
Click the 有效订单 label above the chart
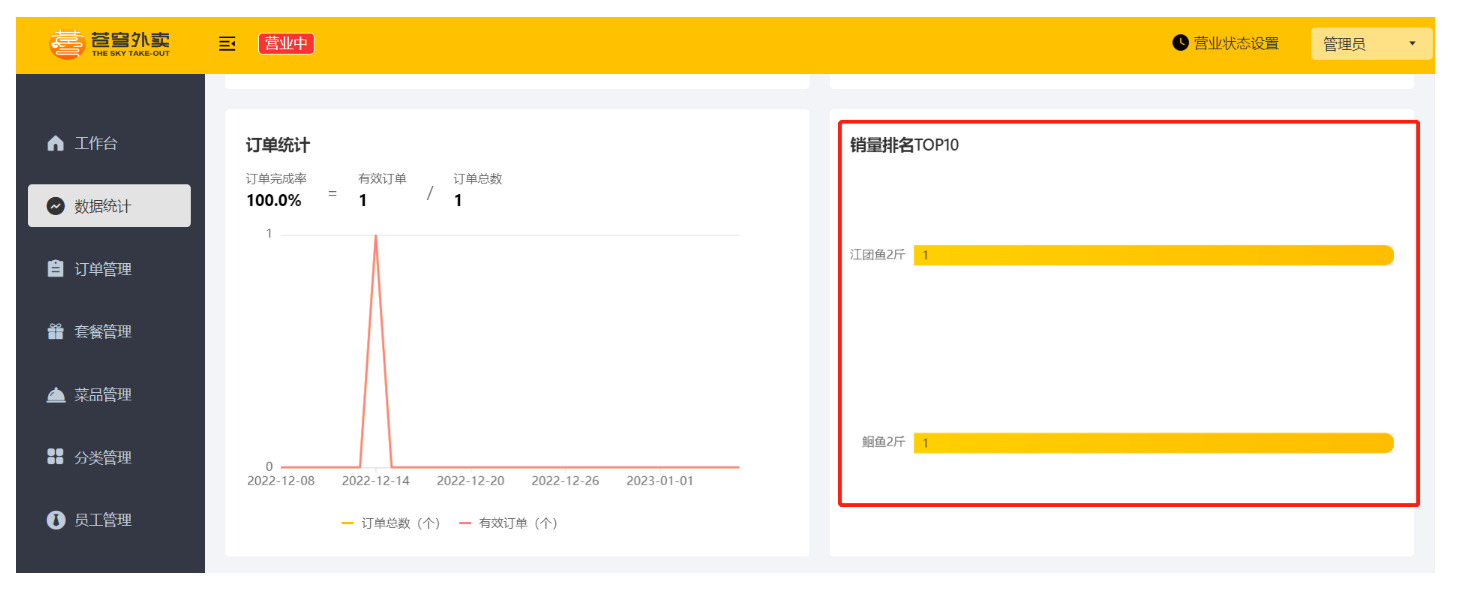382,178
